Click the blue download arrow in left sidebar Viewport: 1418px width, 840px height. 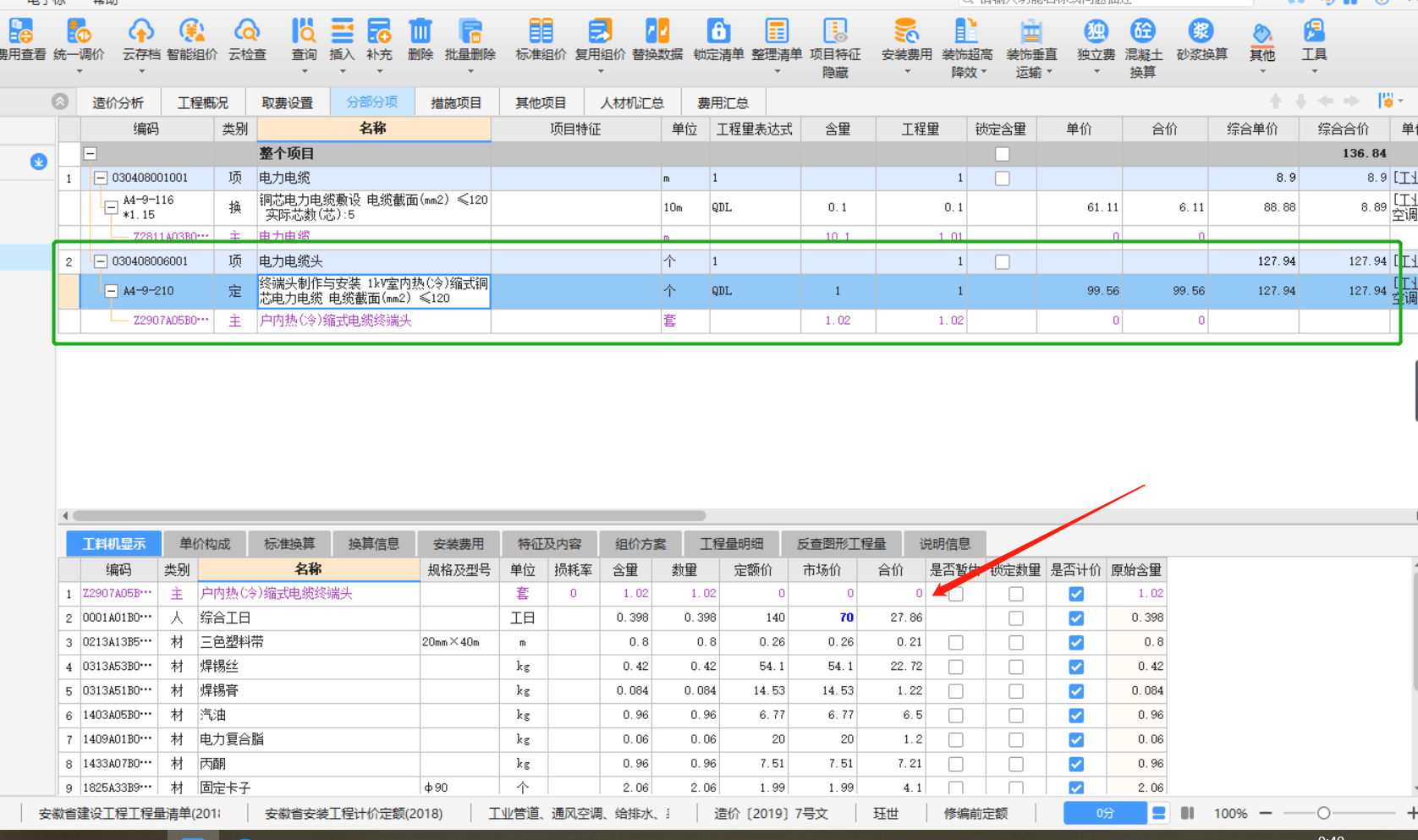38,161
